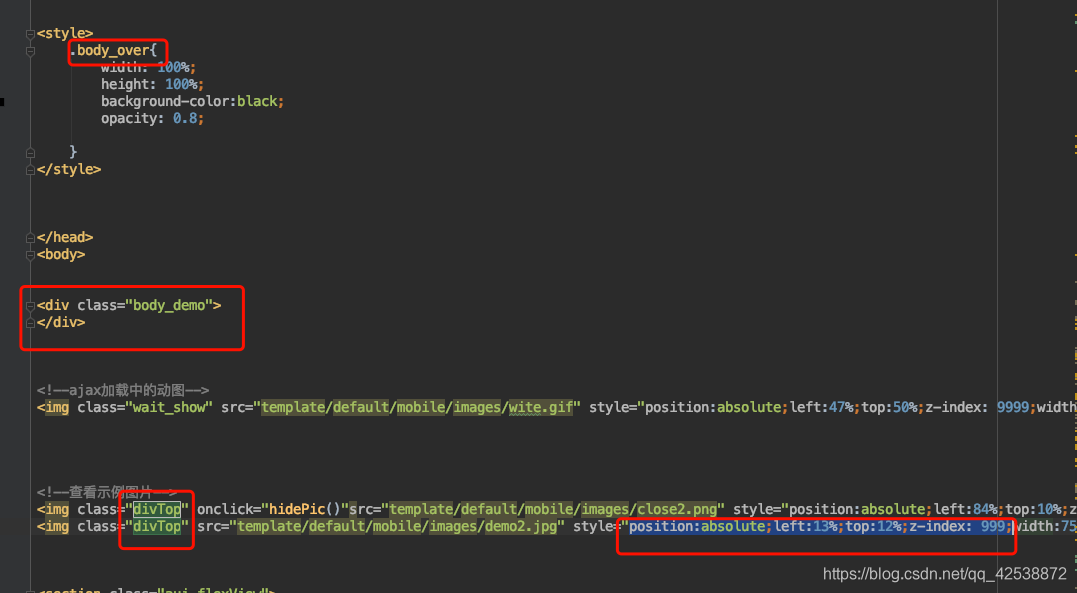Collapse the .body_over rule fold marker
Screen dimensions: 1077x593
pyautogui.click(x=30, y=51)
